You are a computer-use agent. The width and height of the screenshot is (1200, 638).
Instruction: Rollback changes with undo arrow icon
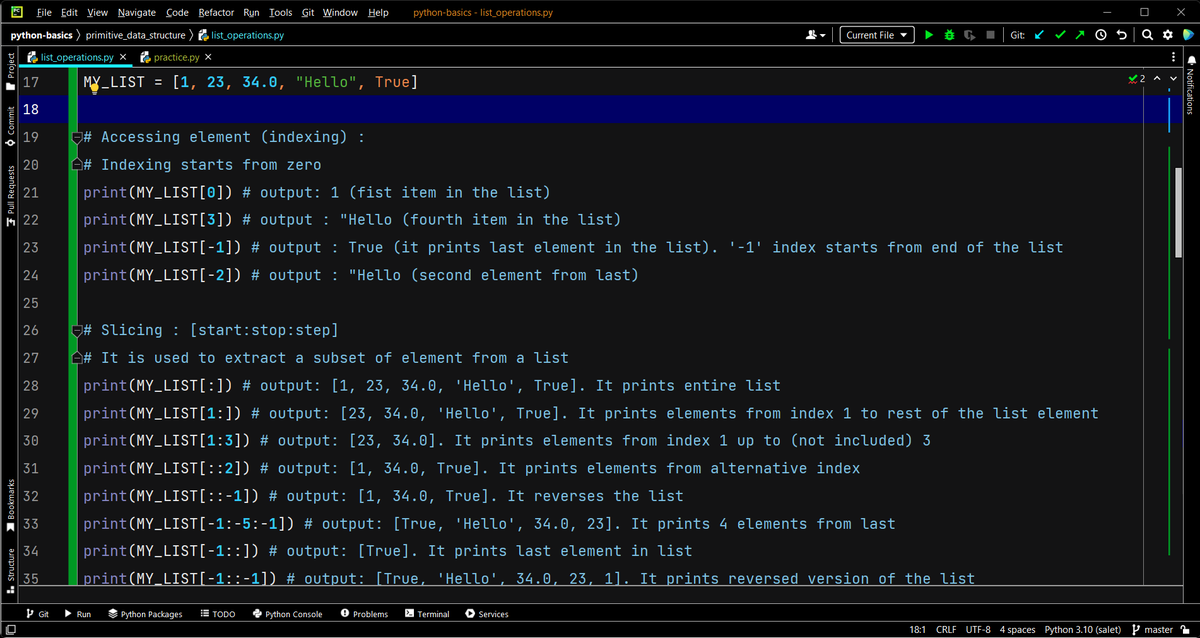point(1122,35)
